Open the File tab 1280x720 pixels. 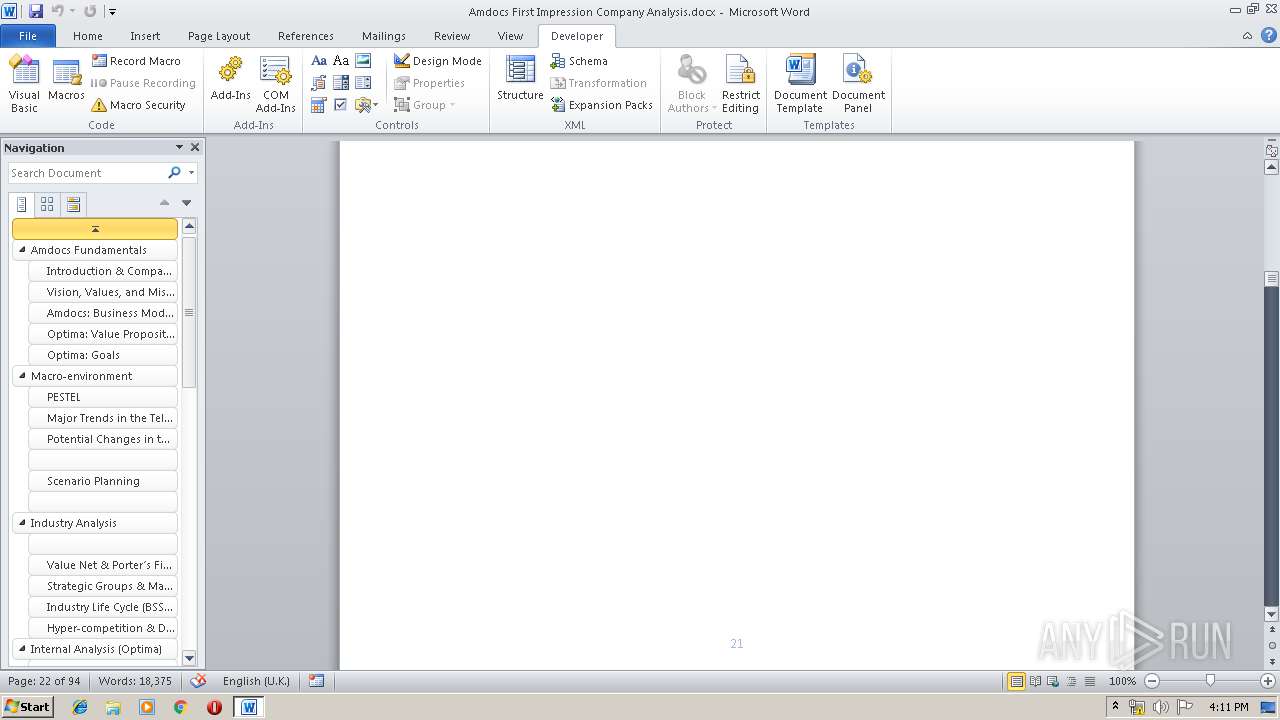click(x=28, y=36)
